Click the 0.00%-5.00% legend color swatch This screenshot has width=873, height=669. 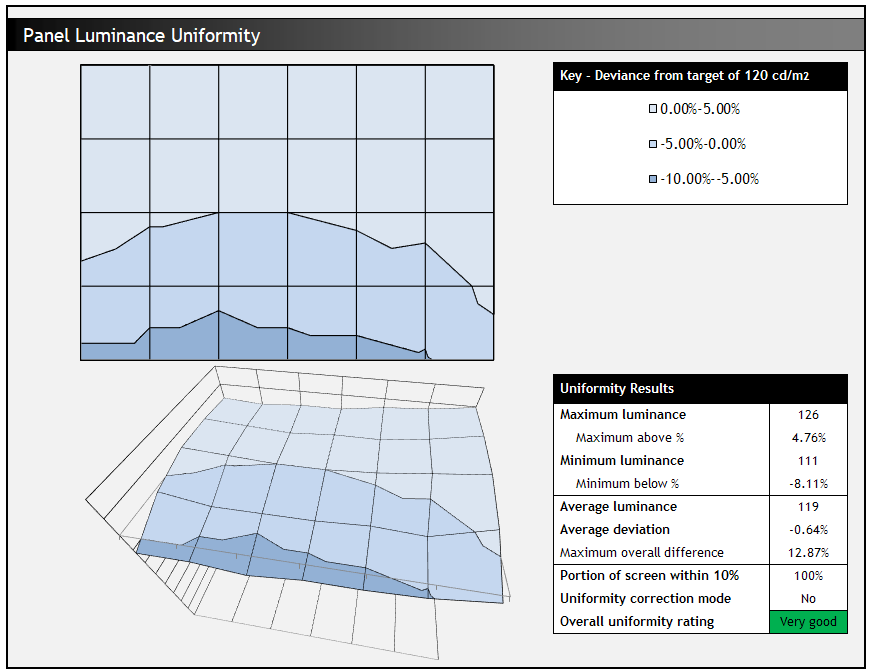[x=653, y=109]
